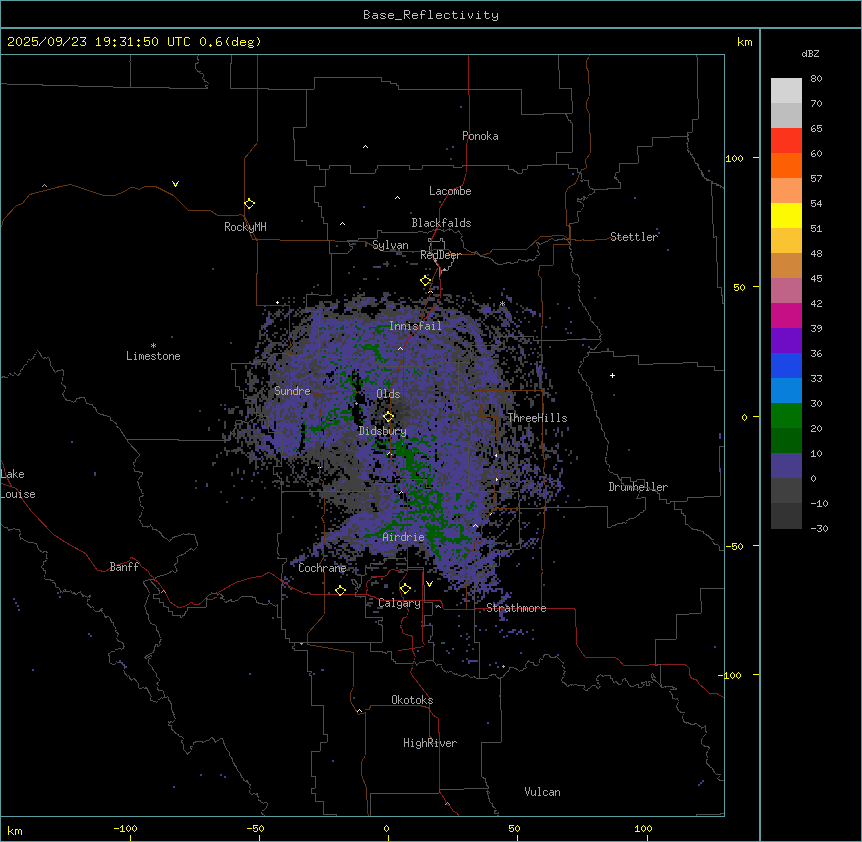Click the yellow diamond marker above Calgary

(405, 588)
